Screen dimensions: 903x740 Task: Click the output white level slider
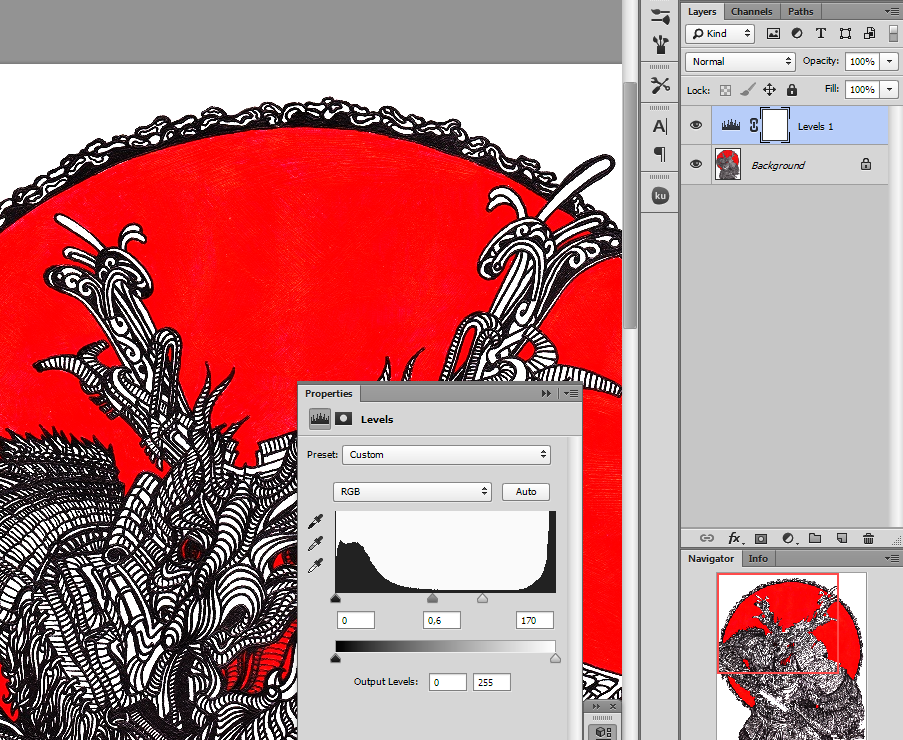coord(555,658)
